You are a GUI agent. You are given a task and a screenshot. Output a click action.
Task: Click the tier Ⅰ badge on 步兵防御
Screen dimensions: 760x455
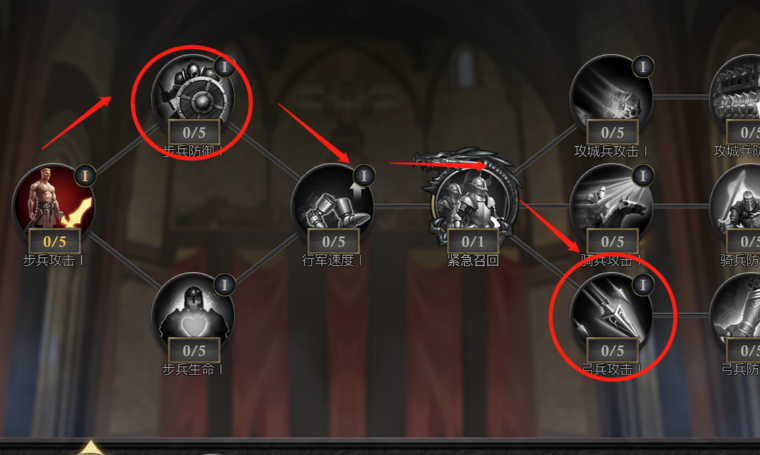click(224, 66)
